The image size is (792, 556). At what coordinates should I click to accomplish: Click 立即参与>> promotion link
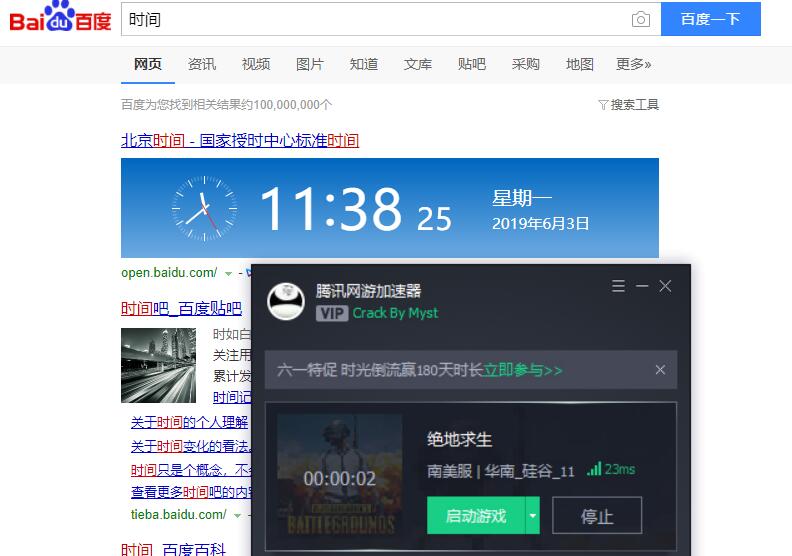coord(522,370)
